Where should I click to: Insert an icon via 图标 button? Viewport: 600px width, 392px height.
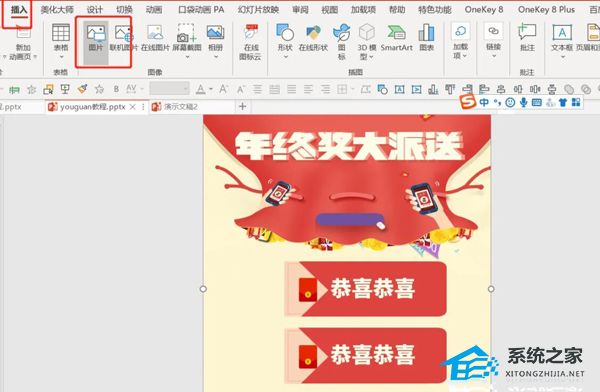(x=342, y=41)
